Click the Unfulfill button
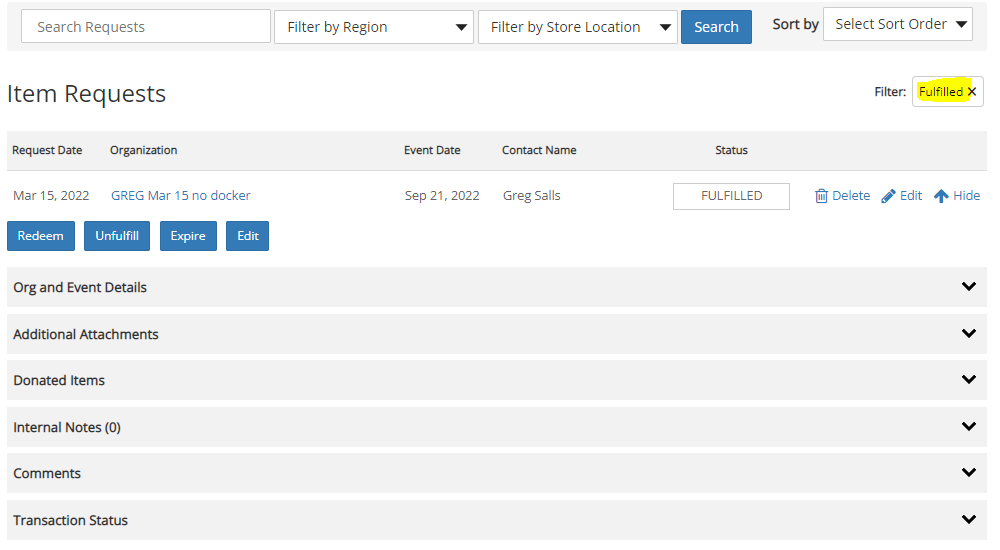Screen dimensions: 1000x550 tap(117, 236)
